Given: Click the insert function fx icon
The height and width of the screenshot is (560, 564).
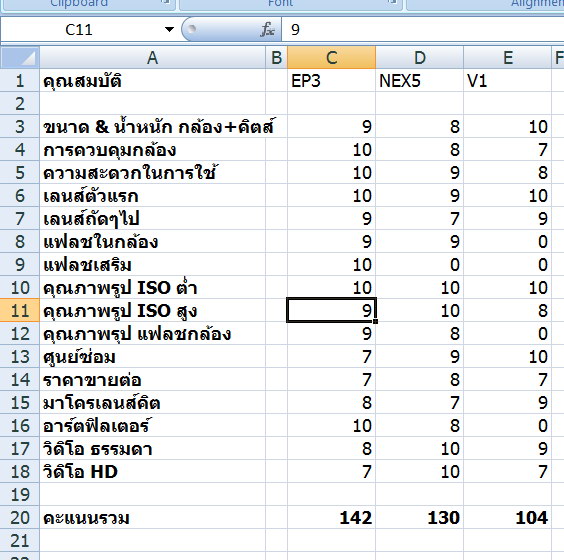Looking at the screenshot, I should point(268,29).
